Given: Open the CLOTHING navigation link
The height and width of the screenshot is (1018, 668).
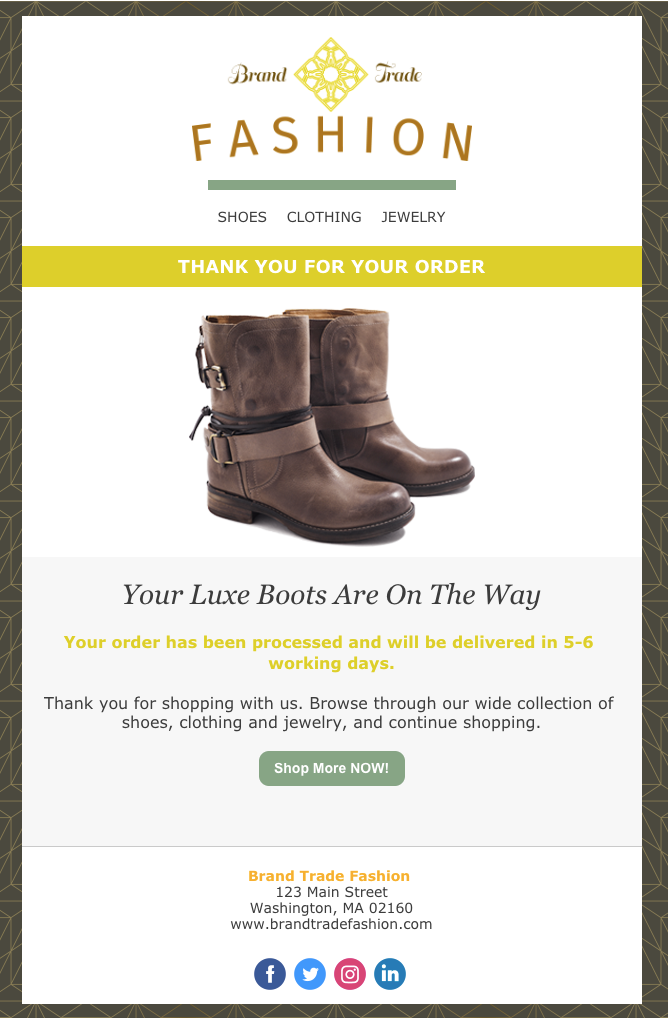Looking at the screenshot, I should [x=324, y=217].
